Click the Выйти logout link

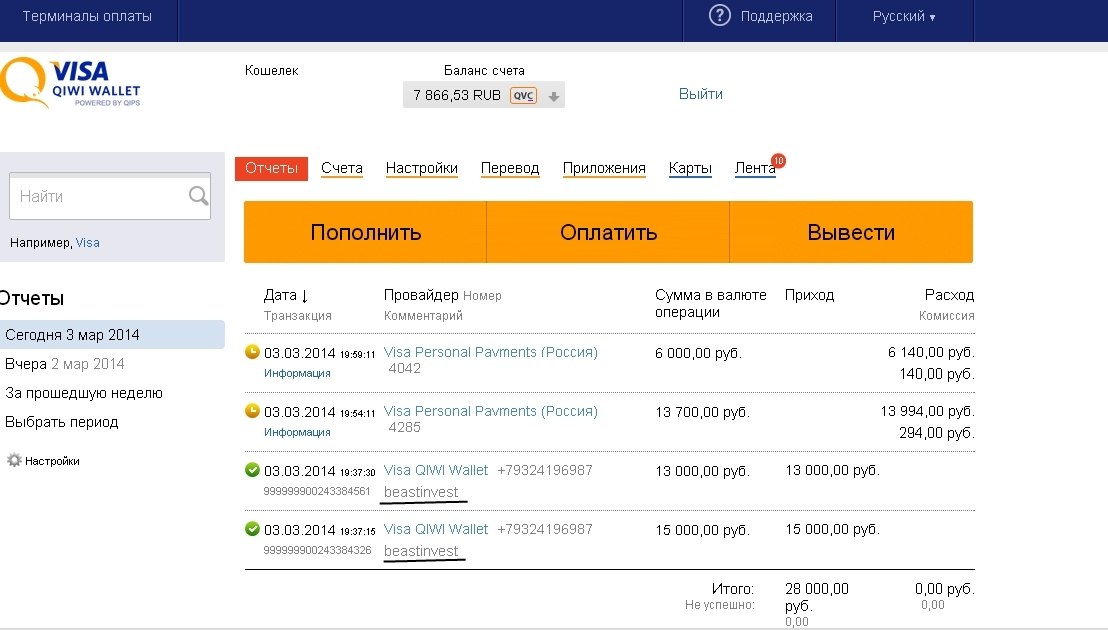coord(700,94)
